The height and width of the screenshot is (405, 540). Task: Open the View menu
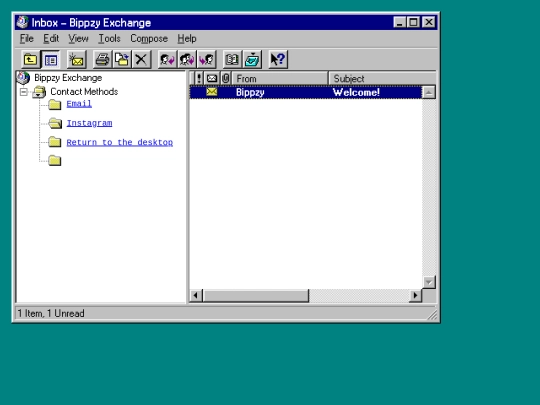coord(78,39)
